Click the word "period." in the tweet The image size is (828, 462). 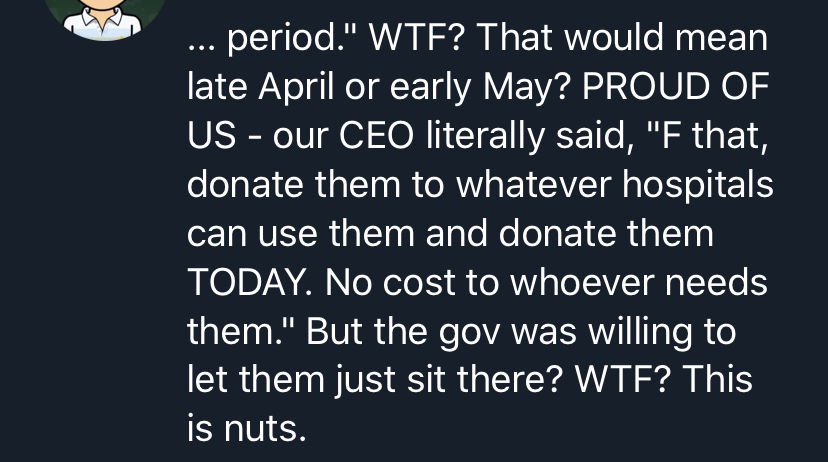pyautogui.click(x=286, y=40)
